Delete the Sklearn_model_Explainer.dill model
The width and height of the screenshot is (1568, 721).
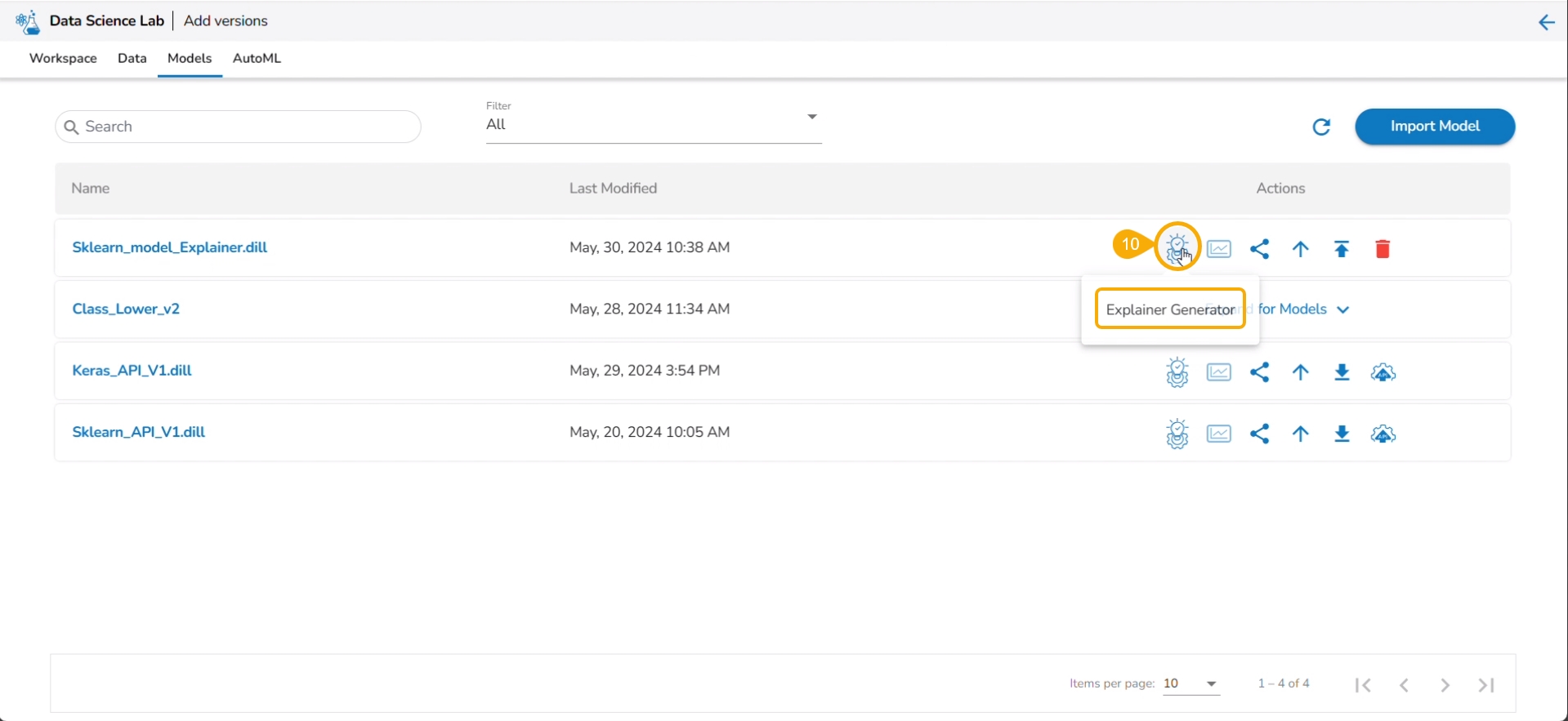tap(1382, 249)
